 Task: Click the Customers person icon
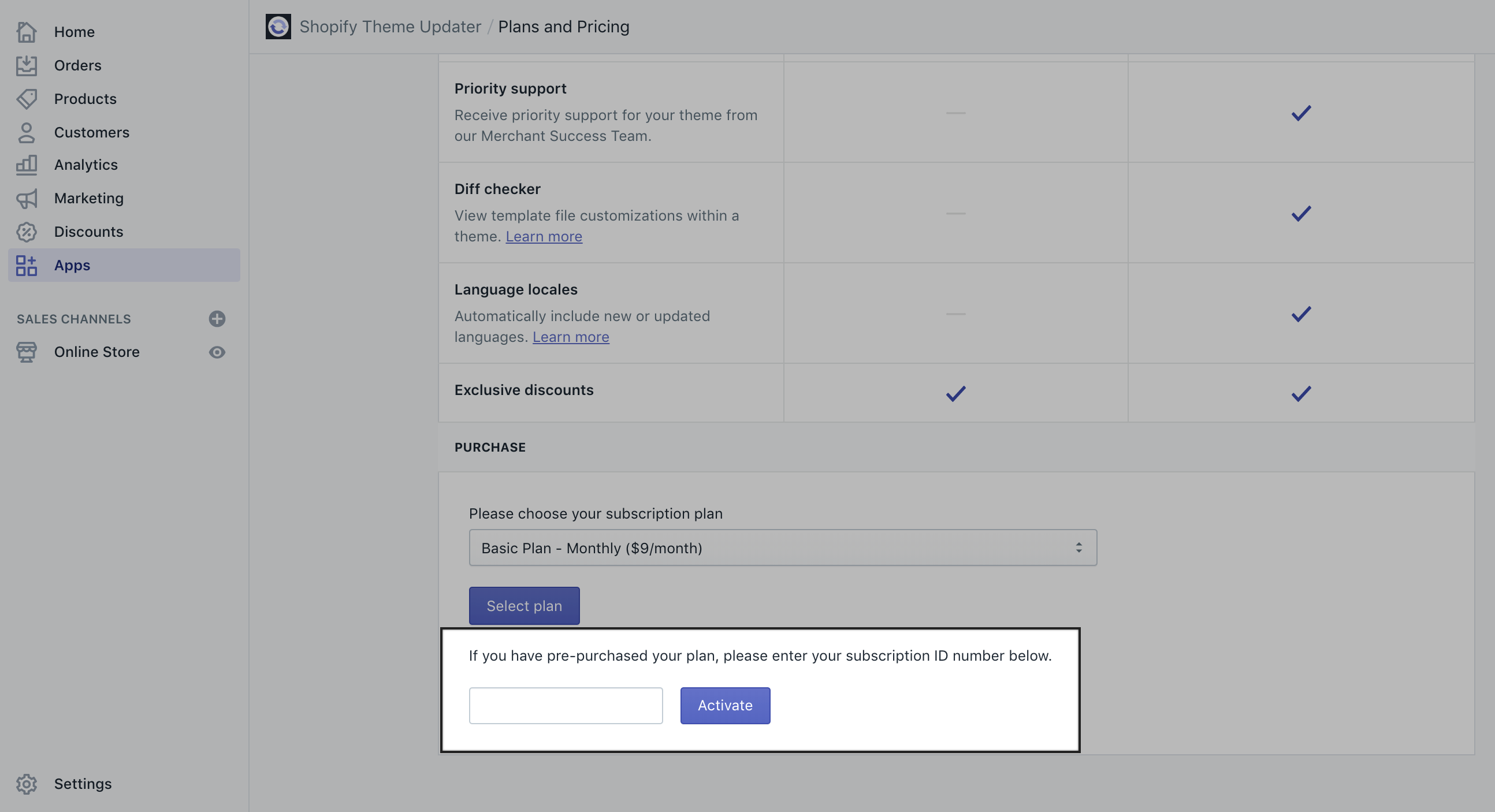point(27,132)
